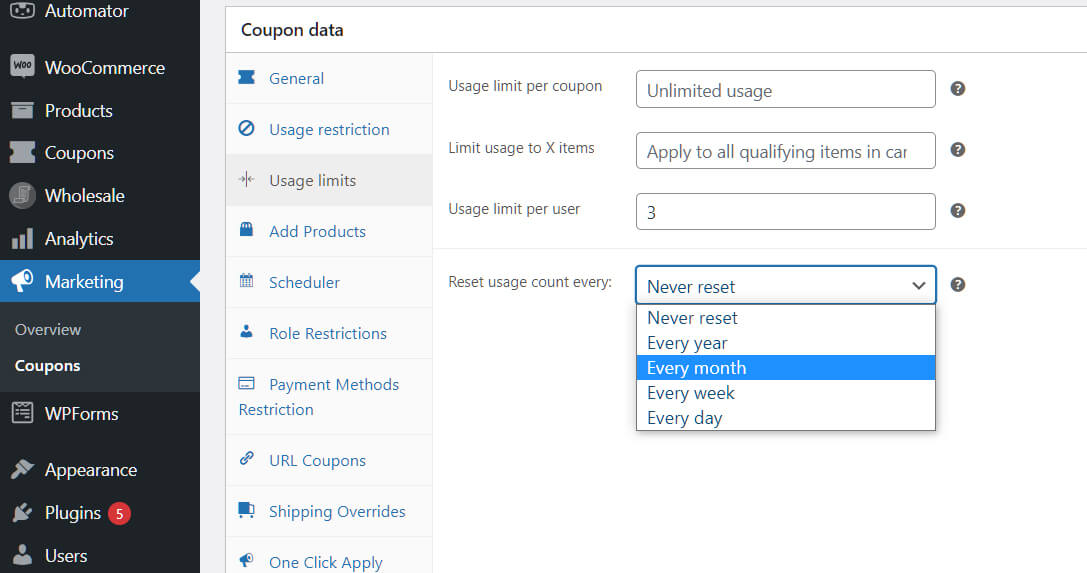1087x573 pixels.
Task: Go to Marketing Overview submenu link
Action: pos(48,330)
